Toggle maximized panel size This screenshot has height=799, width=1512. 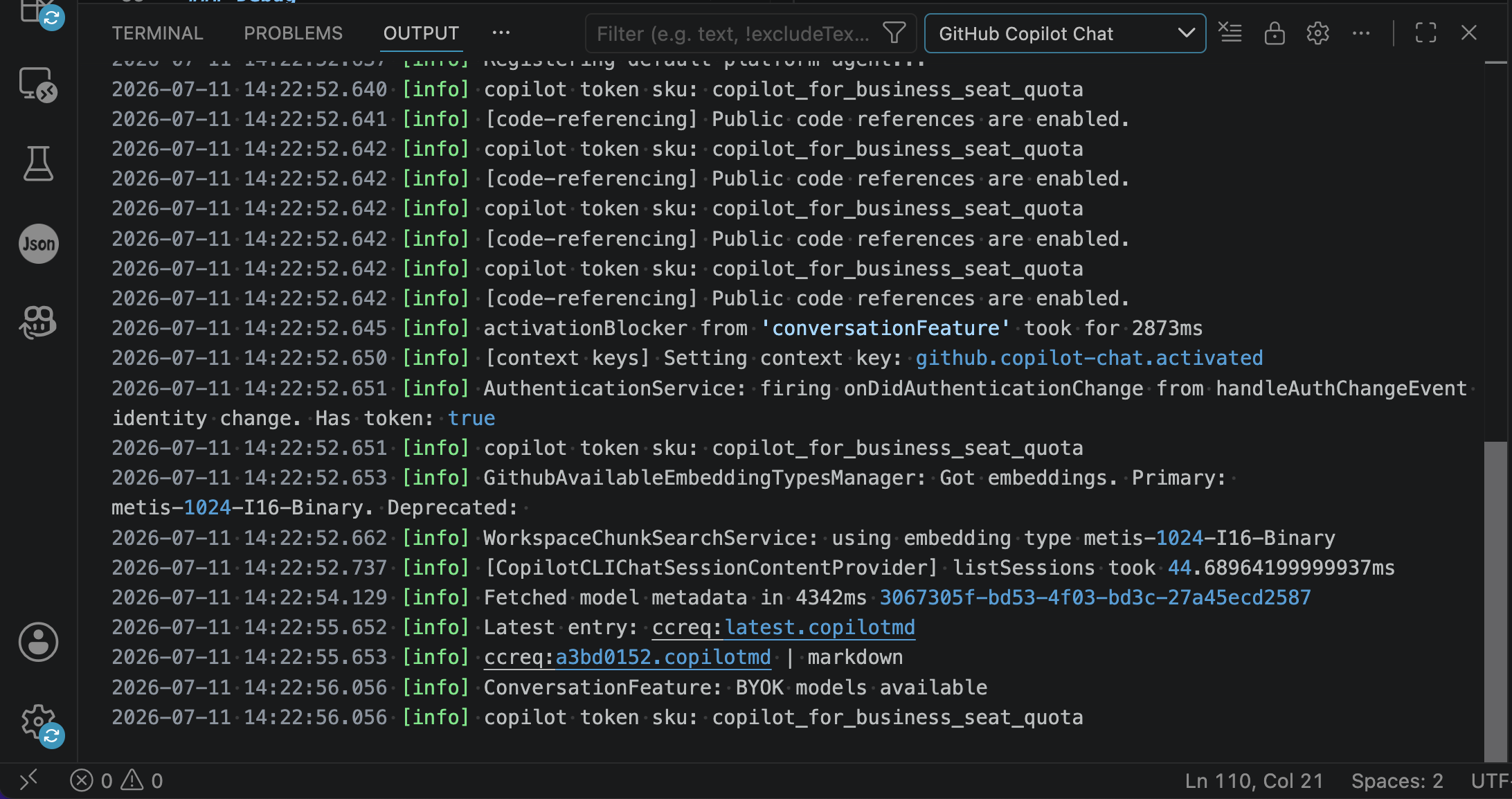(x=1425, y=33)
